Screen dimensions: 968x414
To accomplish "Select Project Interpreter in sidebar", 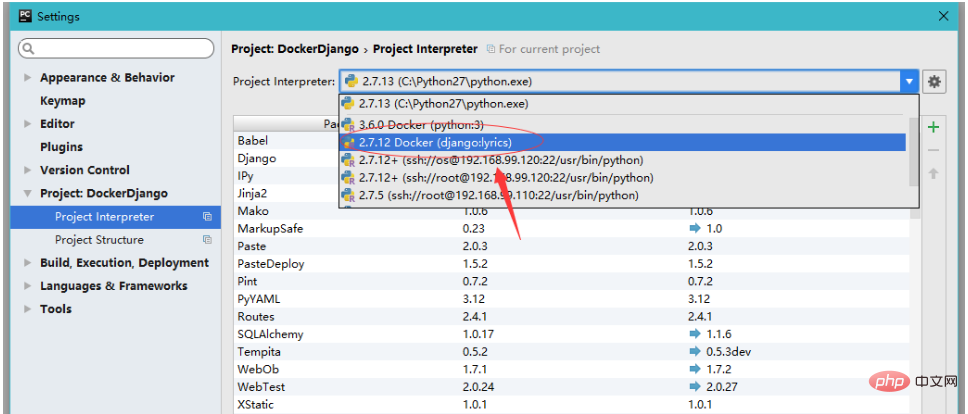I will point(115,217).
